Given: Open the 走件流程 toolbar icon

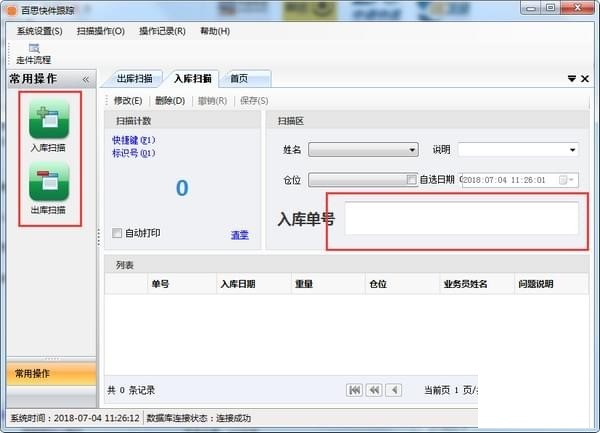Looking at the screenshot, I should click(33, 54).
